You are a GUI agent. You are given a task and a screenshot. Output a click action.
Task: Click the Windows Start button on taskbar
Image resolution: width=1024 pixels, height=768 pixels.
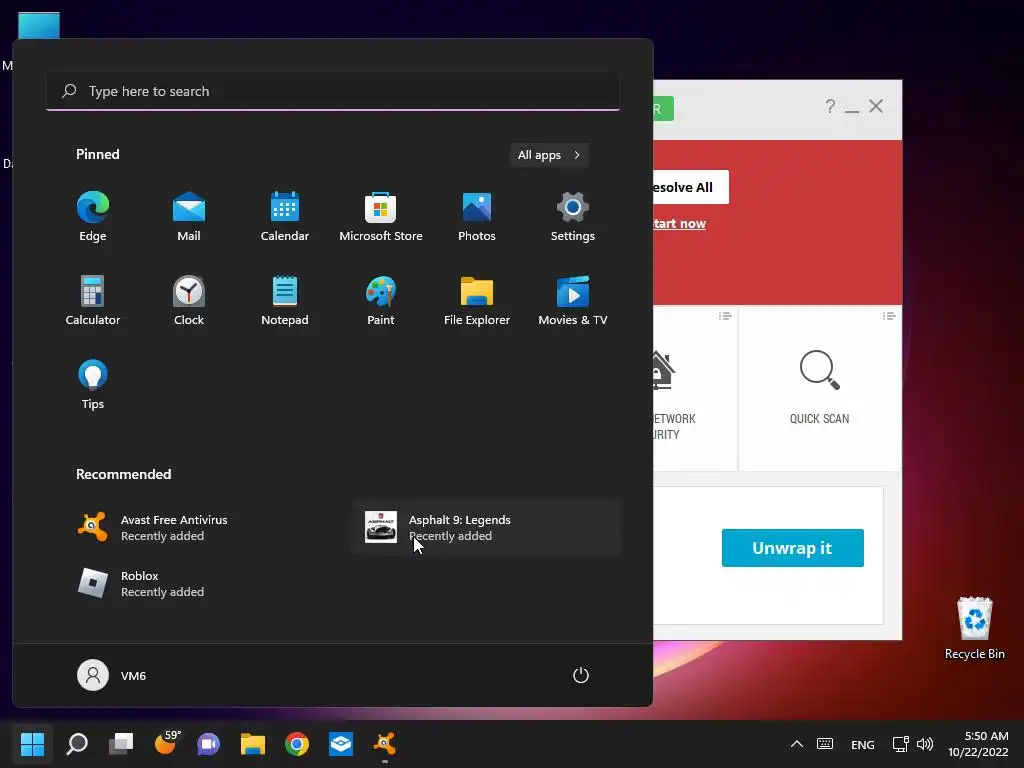pos(33,744)
